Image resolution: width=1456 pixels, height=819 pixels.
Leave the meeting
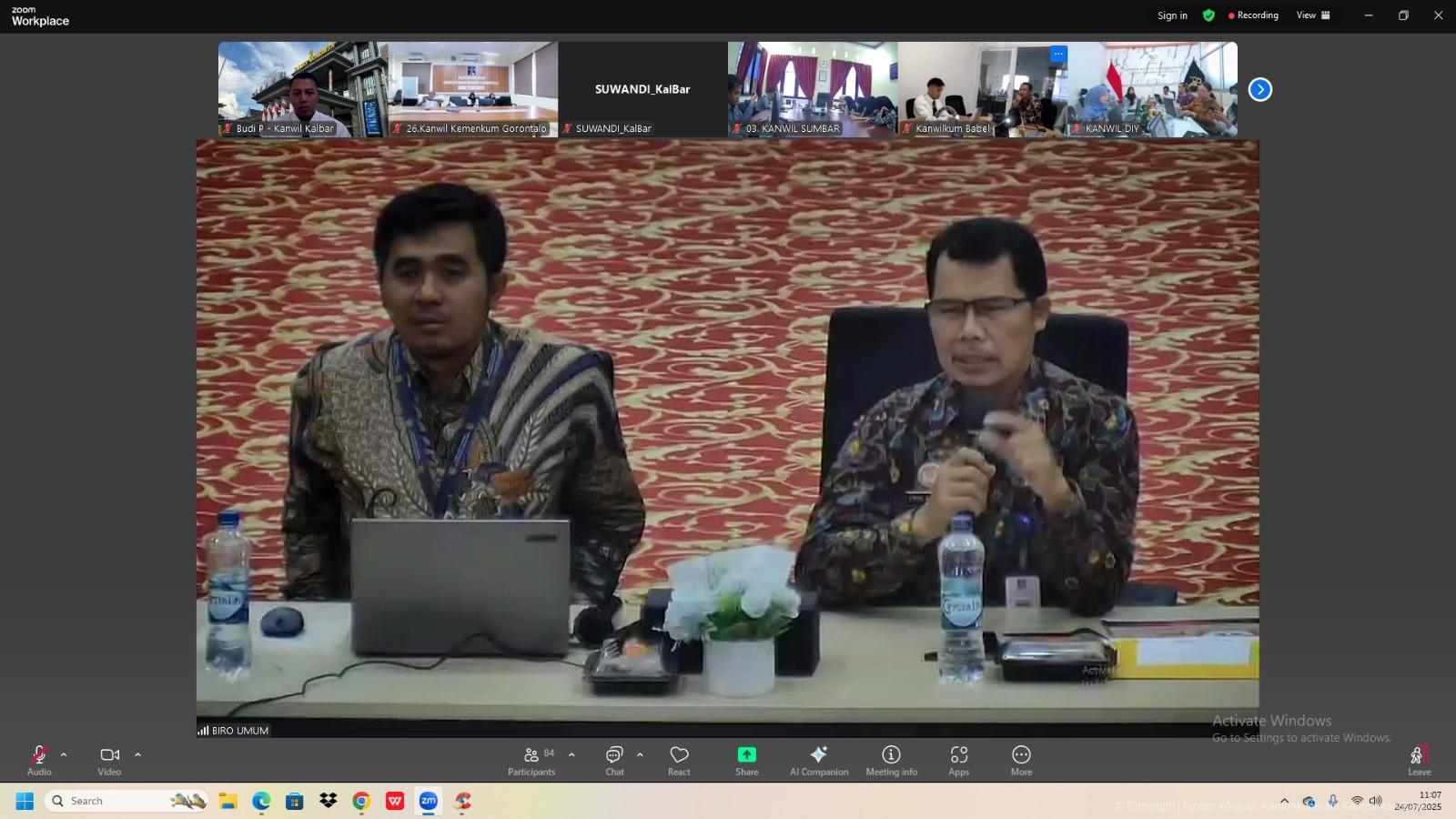(x=1419, y=760)
